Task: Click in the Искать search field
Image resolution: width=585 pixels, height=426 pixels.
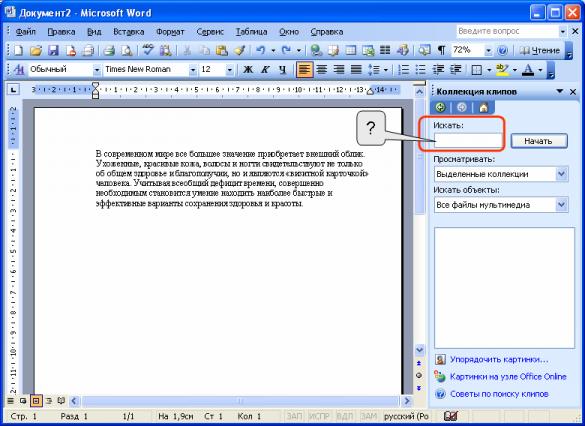Action: 468,141
